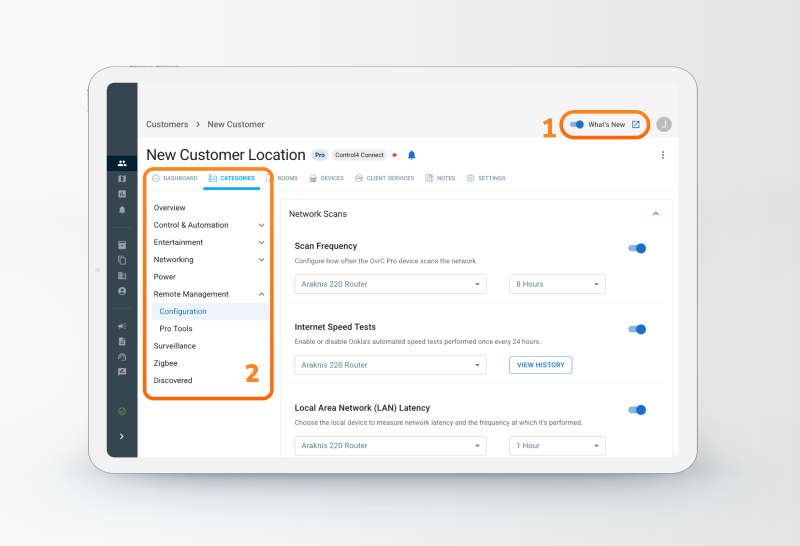Open the three-dot location options menu

(663, 155)
